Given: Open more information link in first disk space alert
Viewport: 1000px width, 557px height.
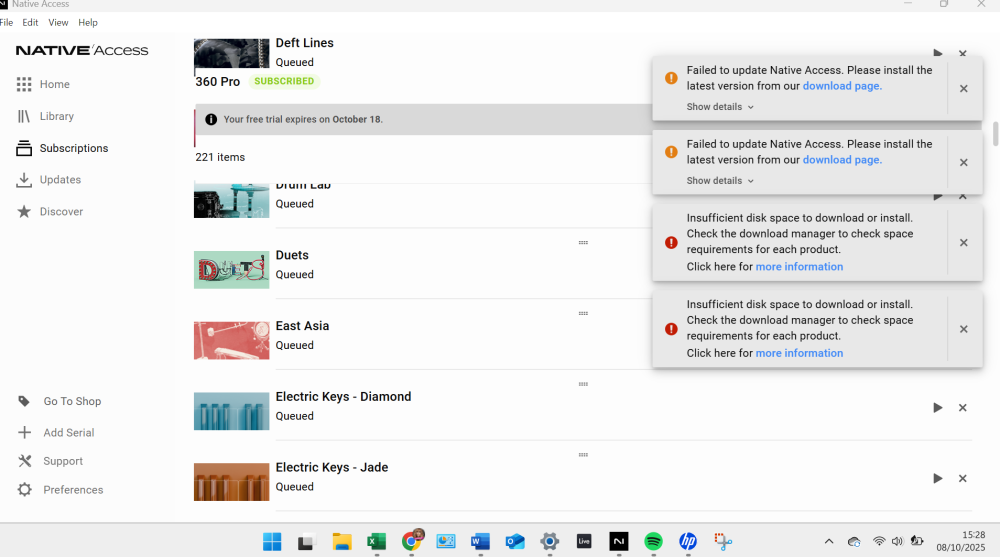Looking at the screenshot, I should [x=799, y=267].
